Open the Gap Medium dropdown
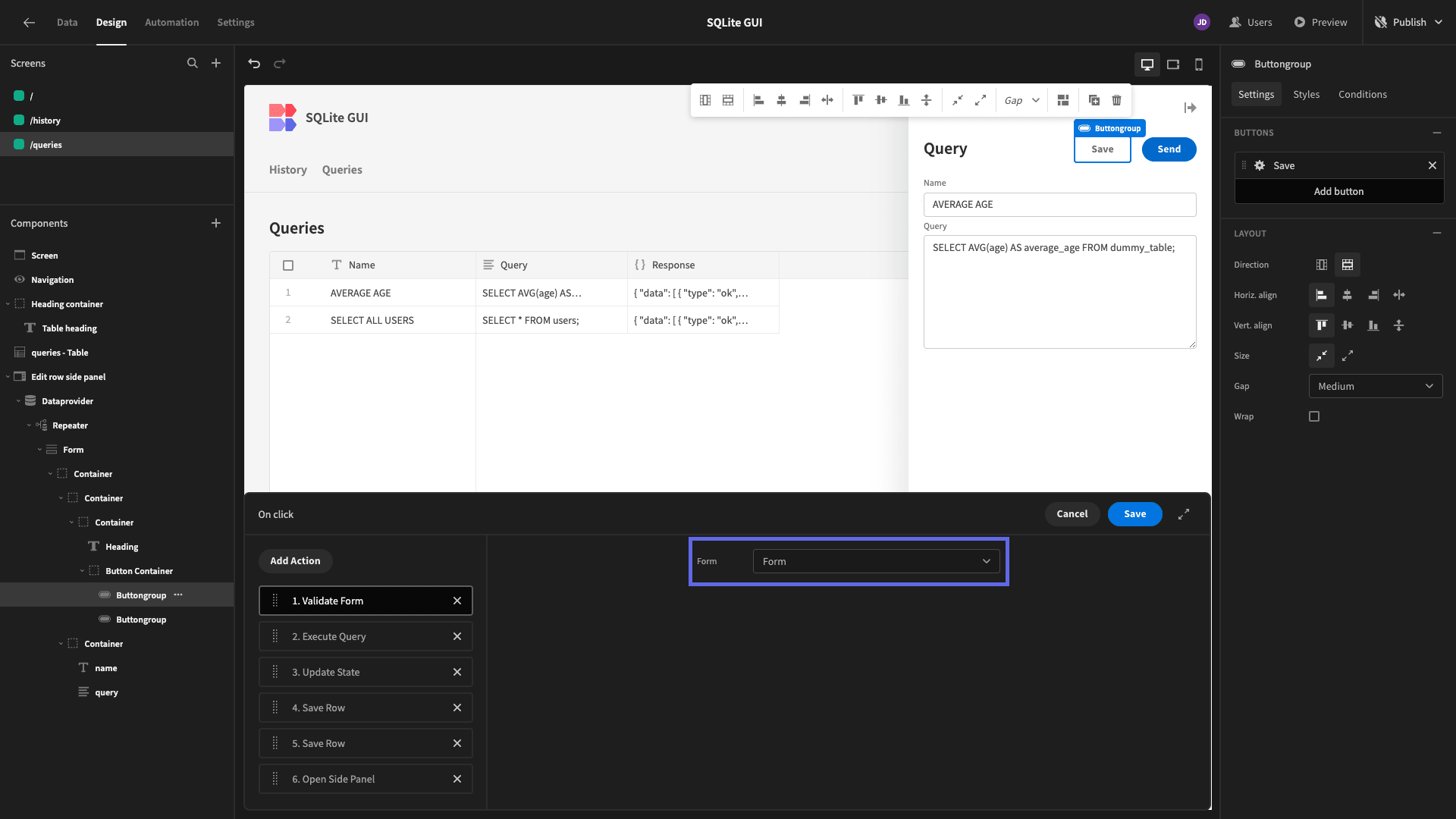The width and height of the screenshot is (1456, 819). coord(1375,386)
